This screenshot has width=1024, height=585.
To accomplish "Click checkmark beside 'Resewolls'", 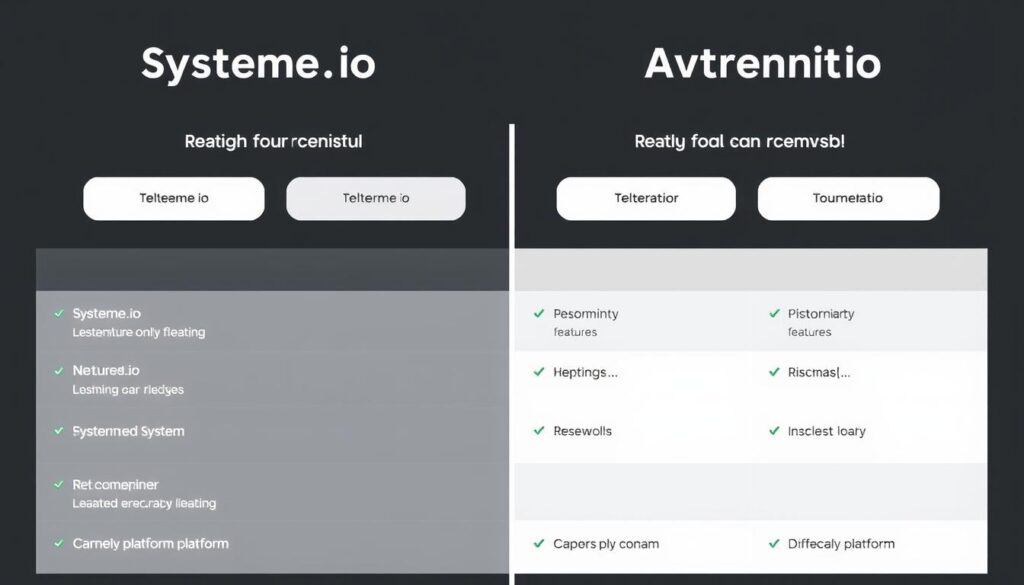I will [539, 431].
